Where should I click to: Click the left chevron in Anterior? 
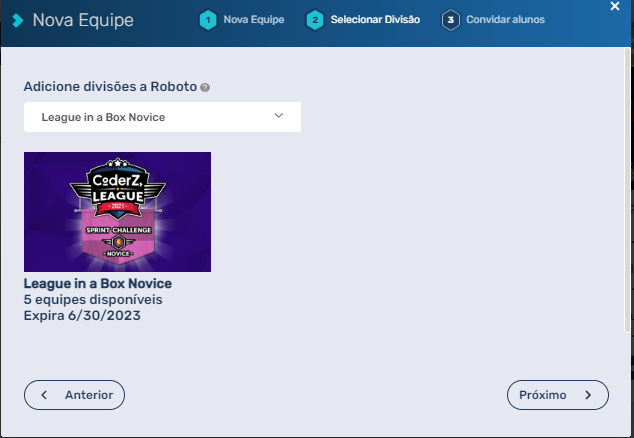pyautogui.click(x=44, y=395)
